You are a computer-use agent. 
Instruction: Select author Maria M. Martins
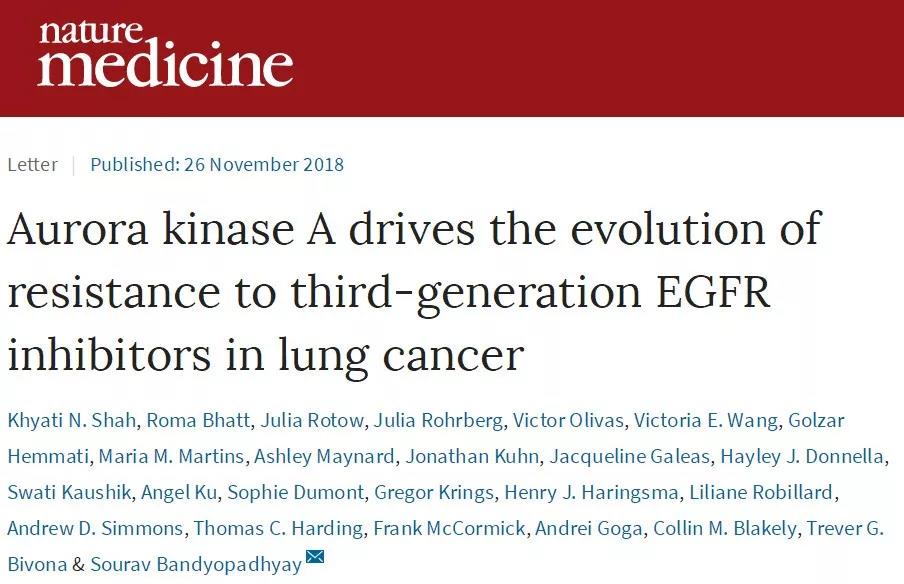pyautogui.click(x=171, y=456)
